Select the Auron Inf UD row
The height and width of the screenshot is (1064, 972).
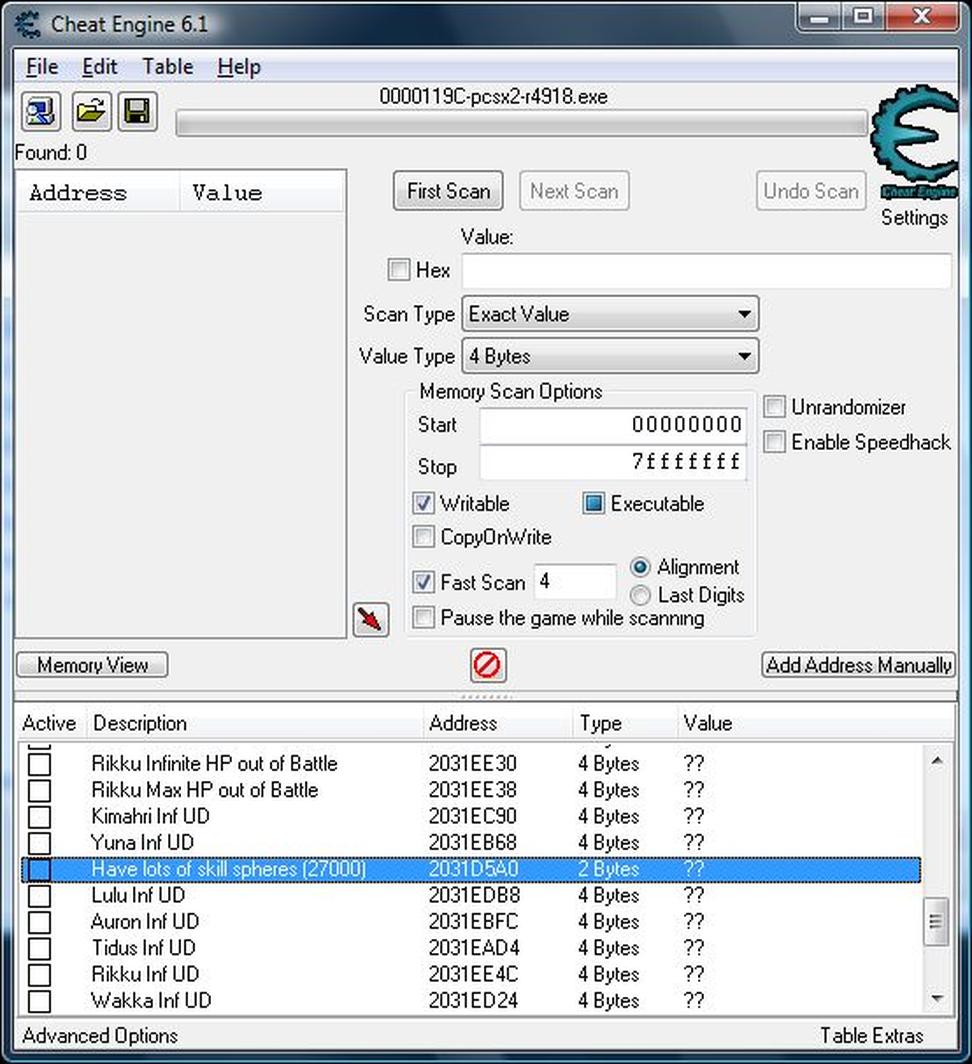tap(471, 922)
